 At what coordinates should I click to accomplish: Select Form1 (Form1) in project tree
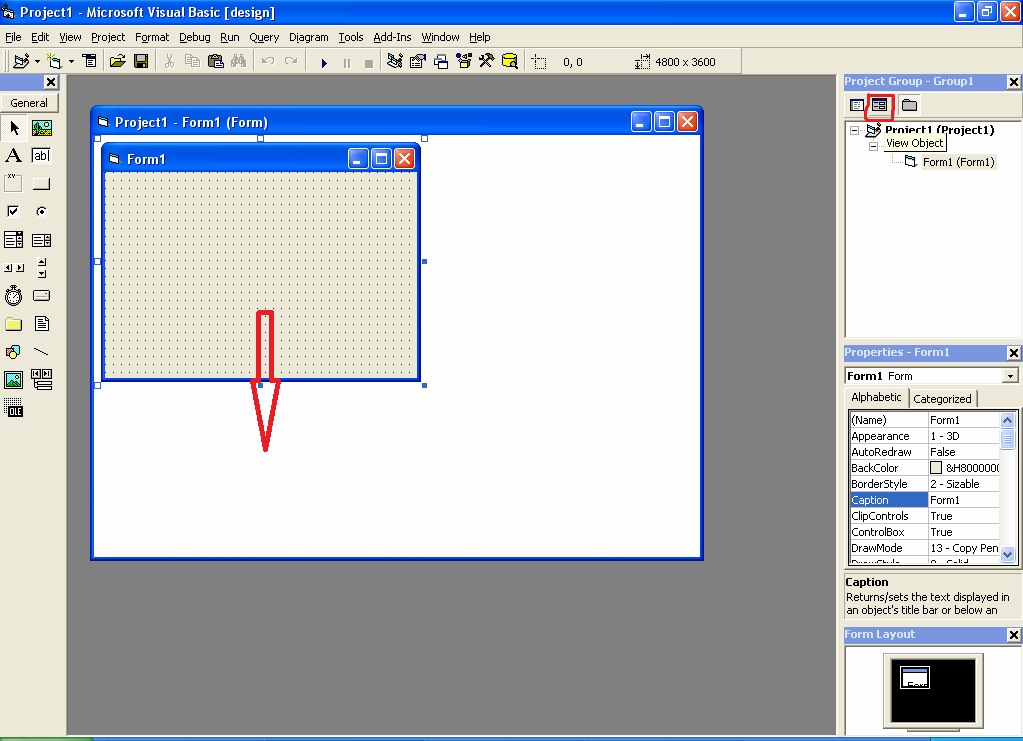point(958,162)
